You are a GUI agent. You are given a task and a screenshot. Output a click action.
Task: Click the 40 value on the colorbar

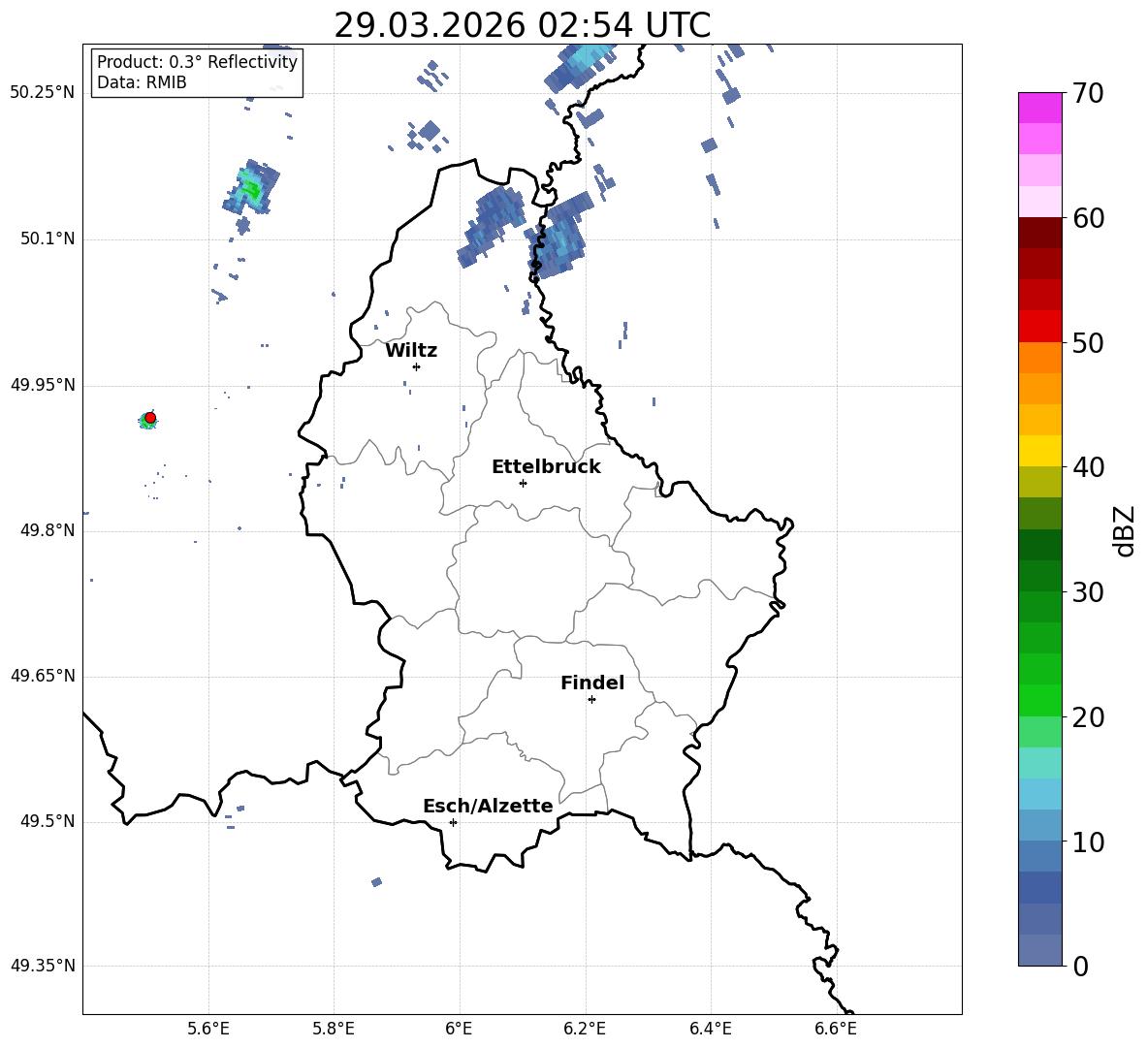(1089, 467)
